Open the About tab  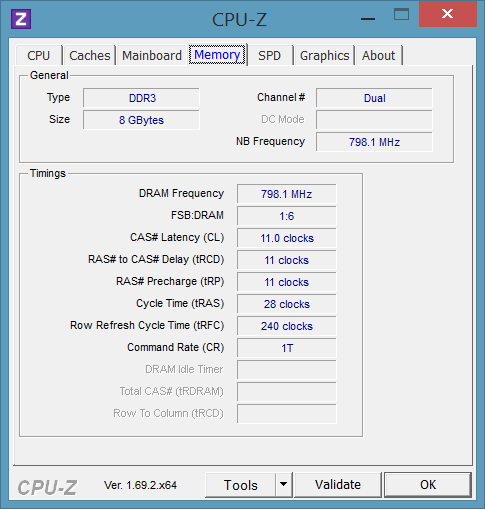point(378,55)
